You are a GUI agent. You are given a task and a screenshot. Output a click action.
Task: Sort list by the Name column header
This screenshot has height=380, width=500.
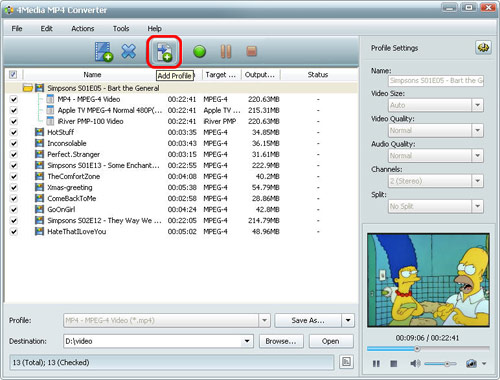tap(92, 75)
